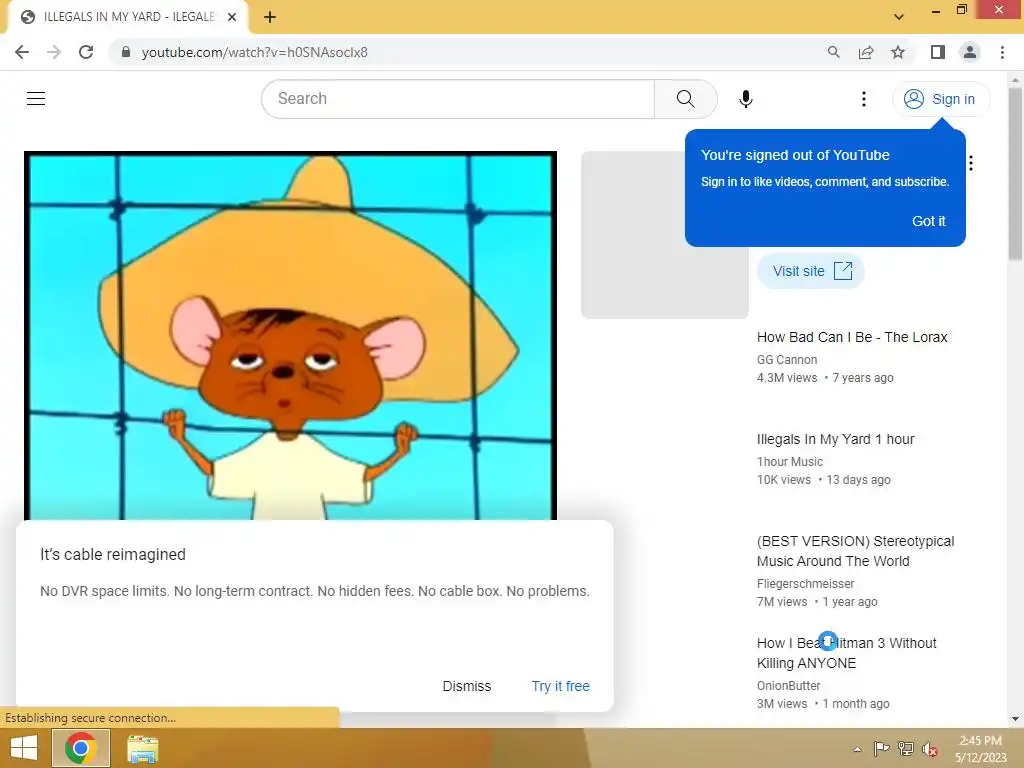Open the Visit site ad link
The height and width of the screenshot is (768, 1024).
[x=811, y=271]
